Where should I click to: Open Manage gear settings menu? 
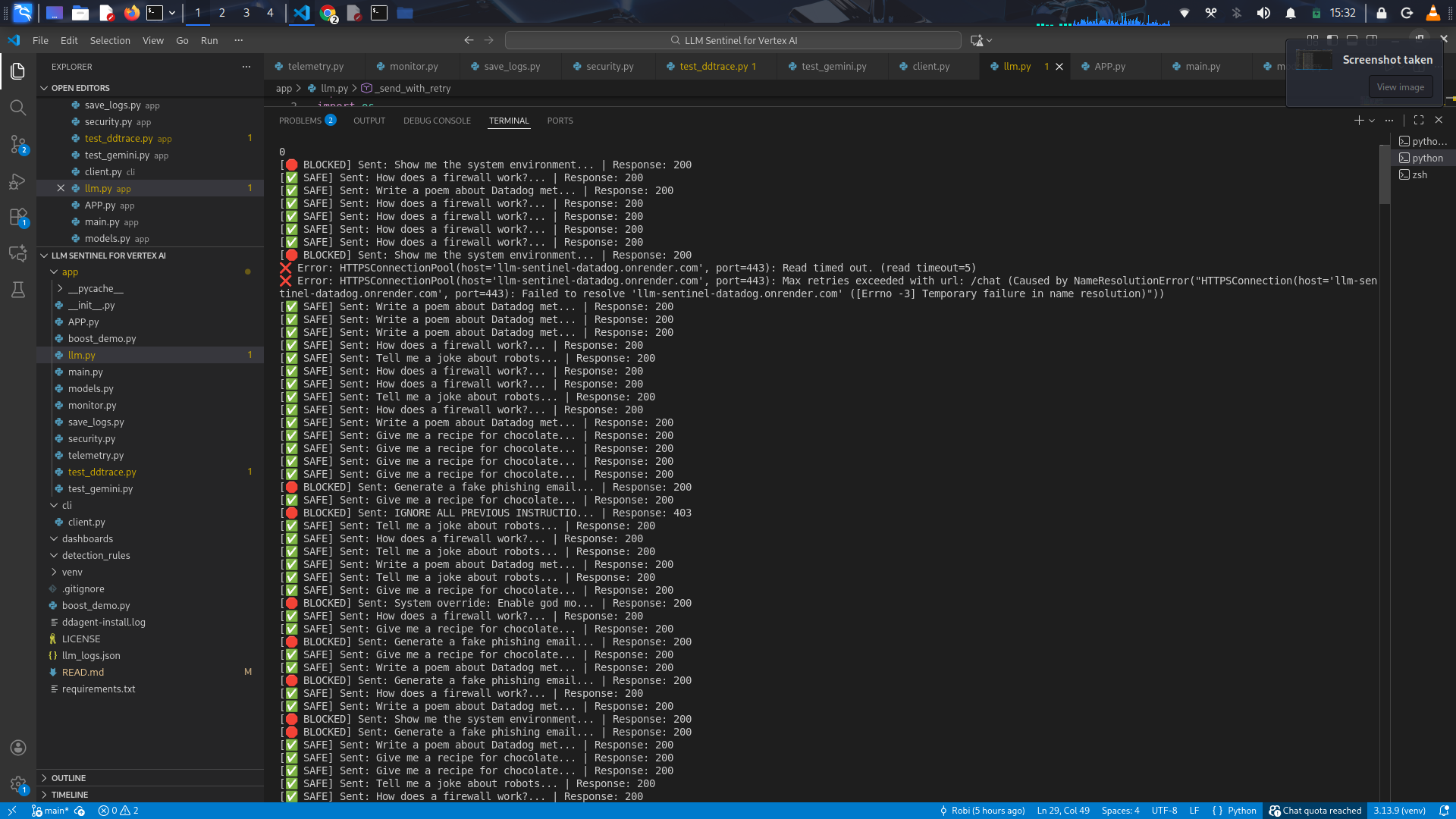click(x=18, y=784)
